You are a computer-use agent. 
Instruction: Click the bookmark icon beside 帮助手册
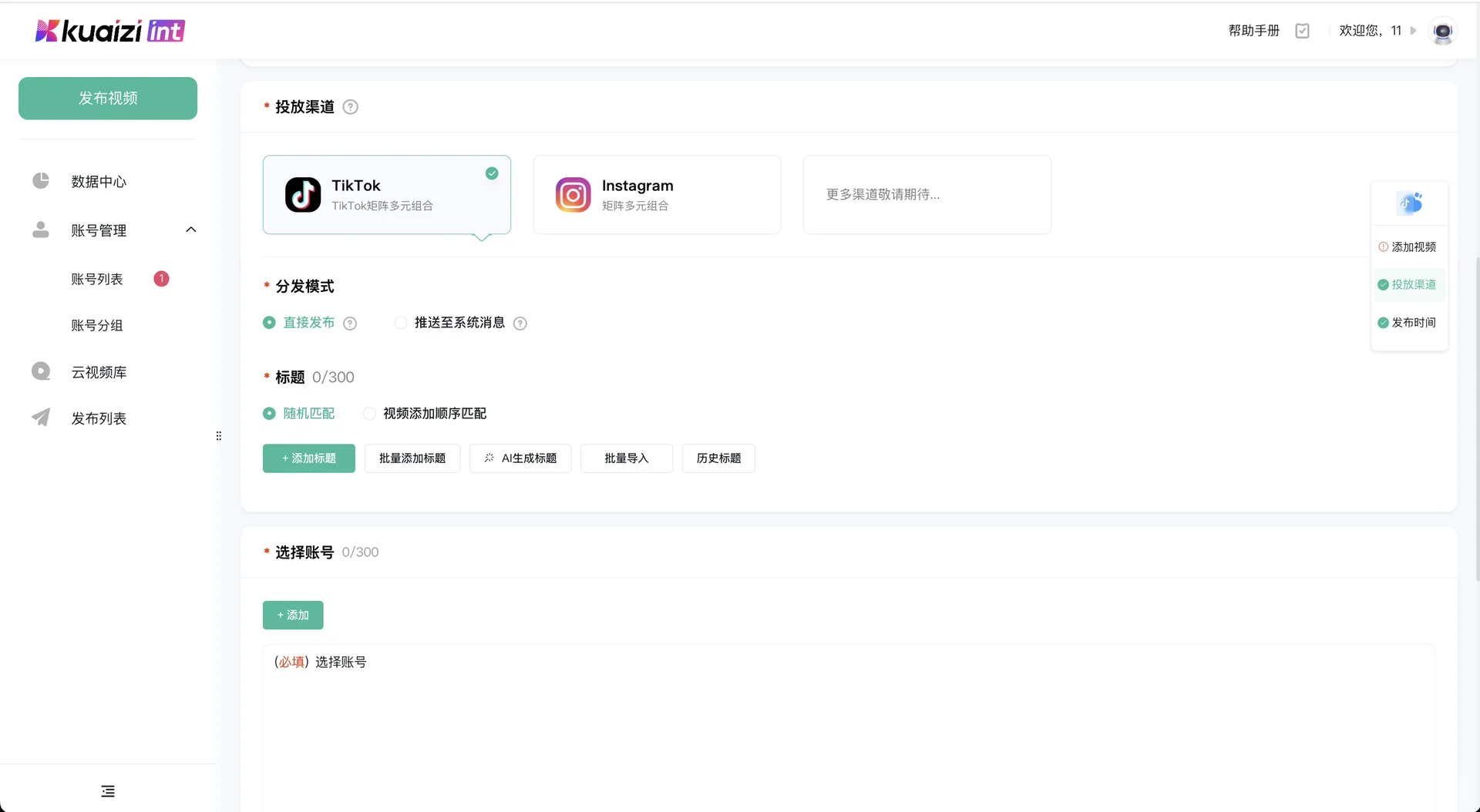pyautogui.click(x=1302, y=31)
